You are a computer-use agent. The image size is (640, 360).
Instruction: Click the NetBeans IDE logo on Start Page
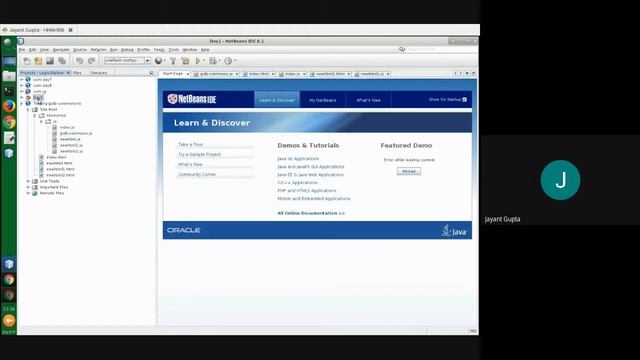tap(192, 99)
